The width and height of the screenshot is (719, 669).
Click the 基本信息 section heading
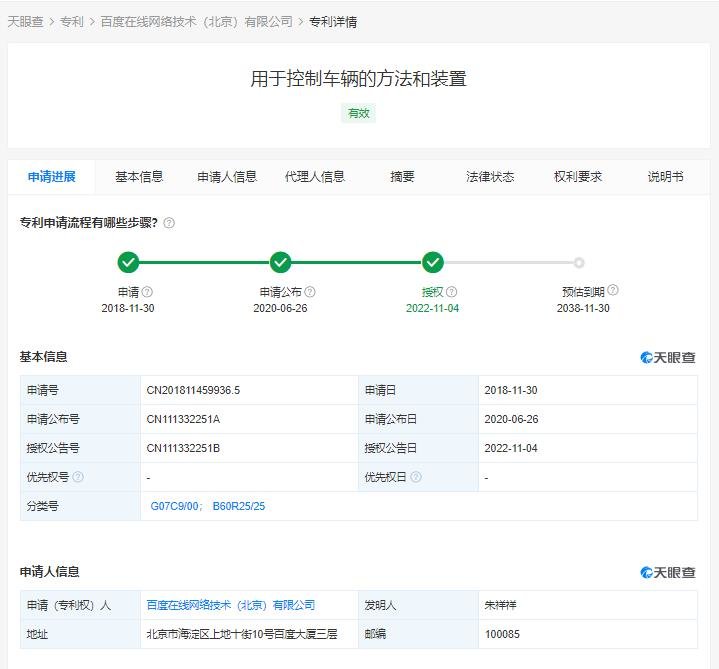pos(44,357)
